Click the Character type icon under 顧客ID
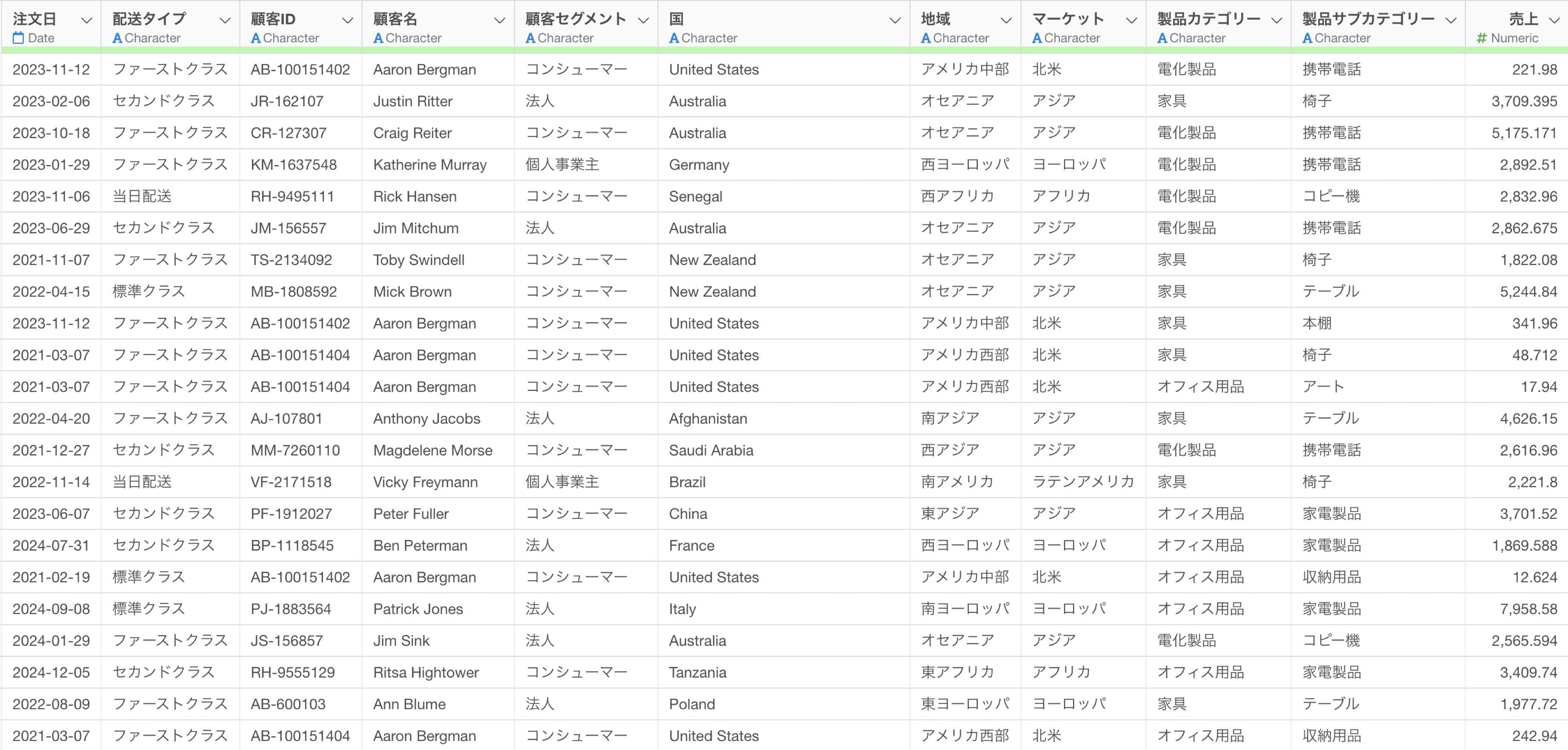 (x=255, y=38)
